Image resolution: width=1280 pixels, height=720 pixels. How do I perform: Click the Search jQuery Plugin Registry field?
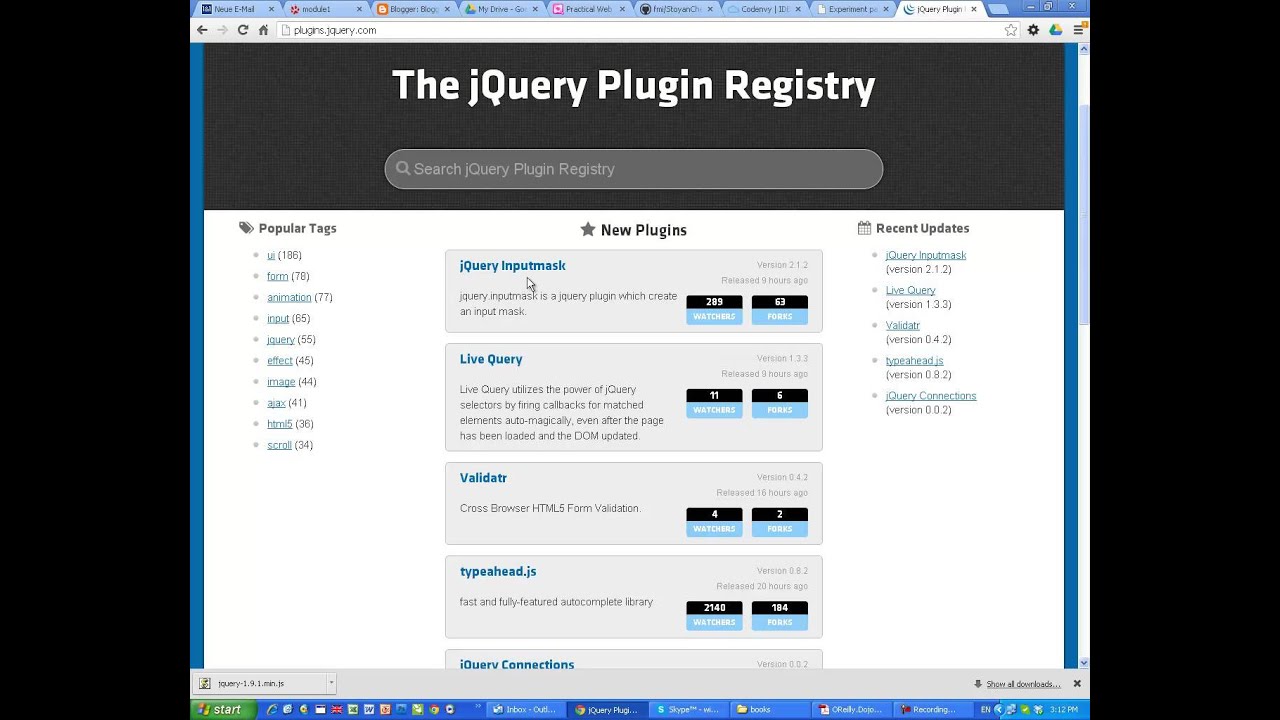point(634,169)
